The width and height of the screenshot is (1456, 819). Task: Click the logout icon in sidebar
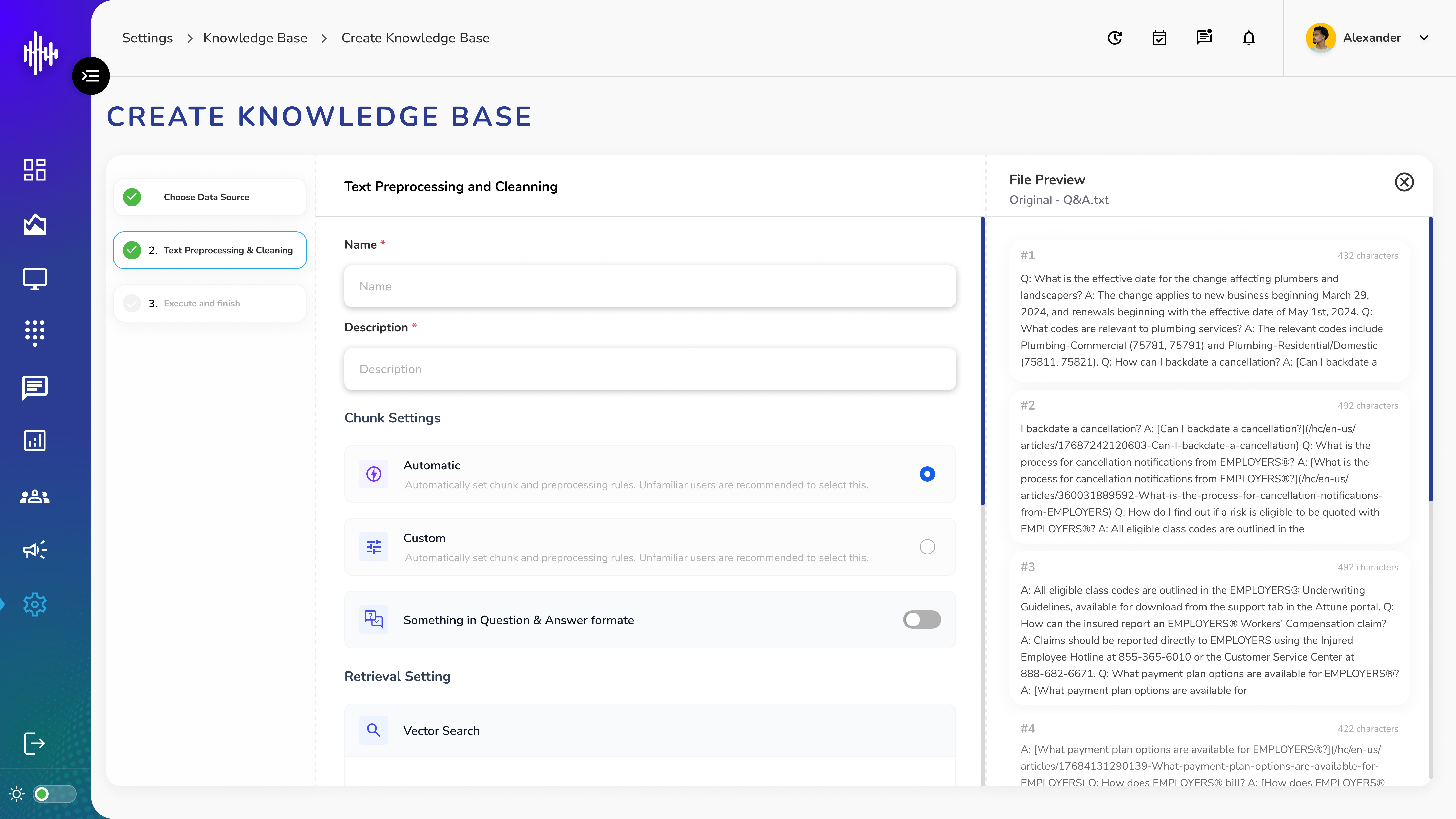(34, 743)
